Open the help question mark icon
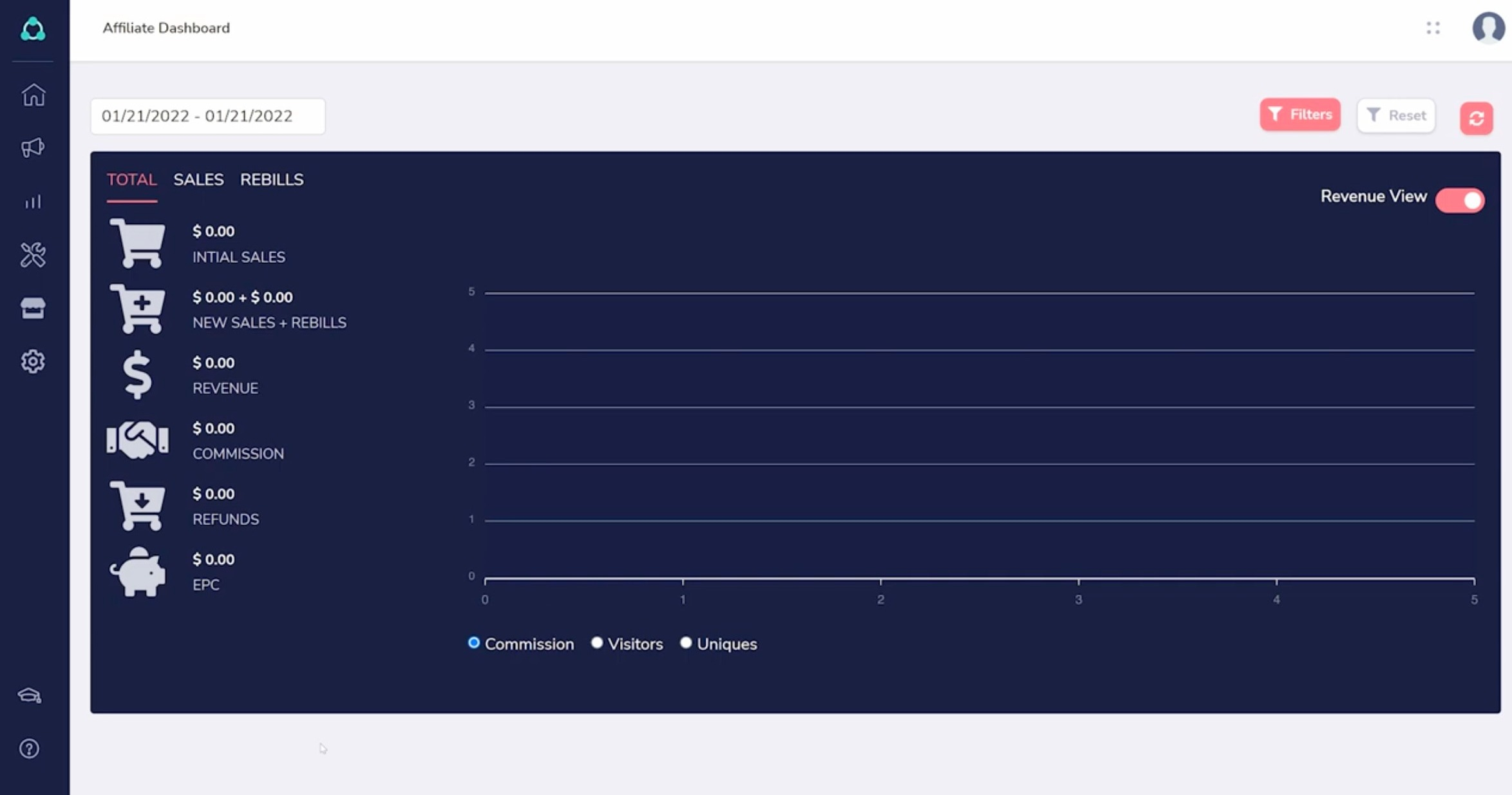The height and width of the screenshot is (795, 1512). pyautogui.click(x=30, y=749)
